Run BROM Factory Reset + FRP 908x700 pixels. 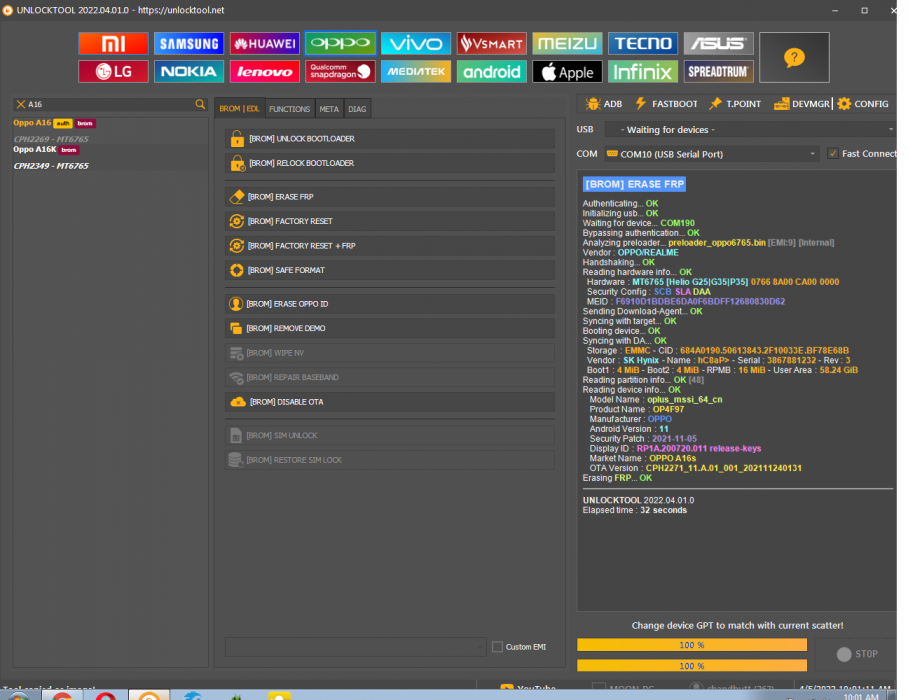pos(390,245)
